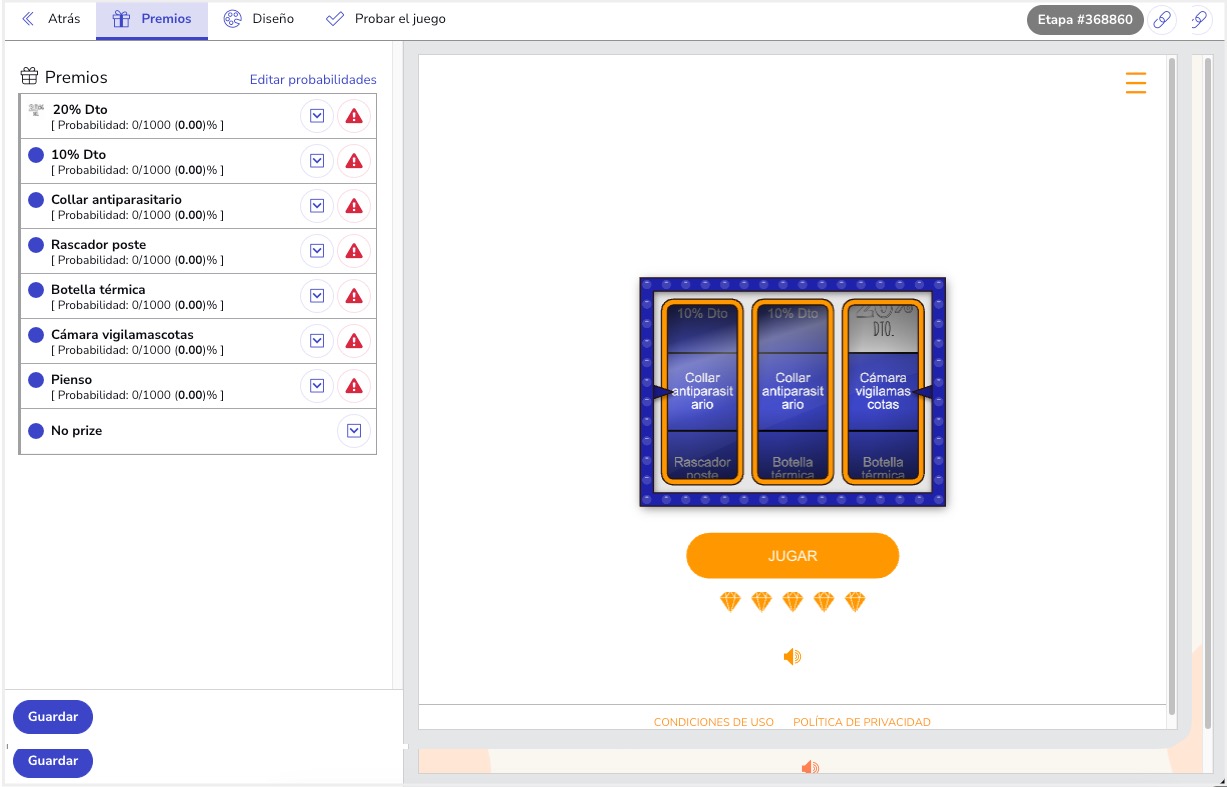The width and height of the screenshot is (1227, 787).
Task: Click the blue color dot of Botella térmica
Action: coord(36,290)
